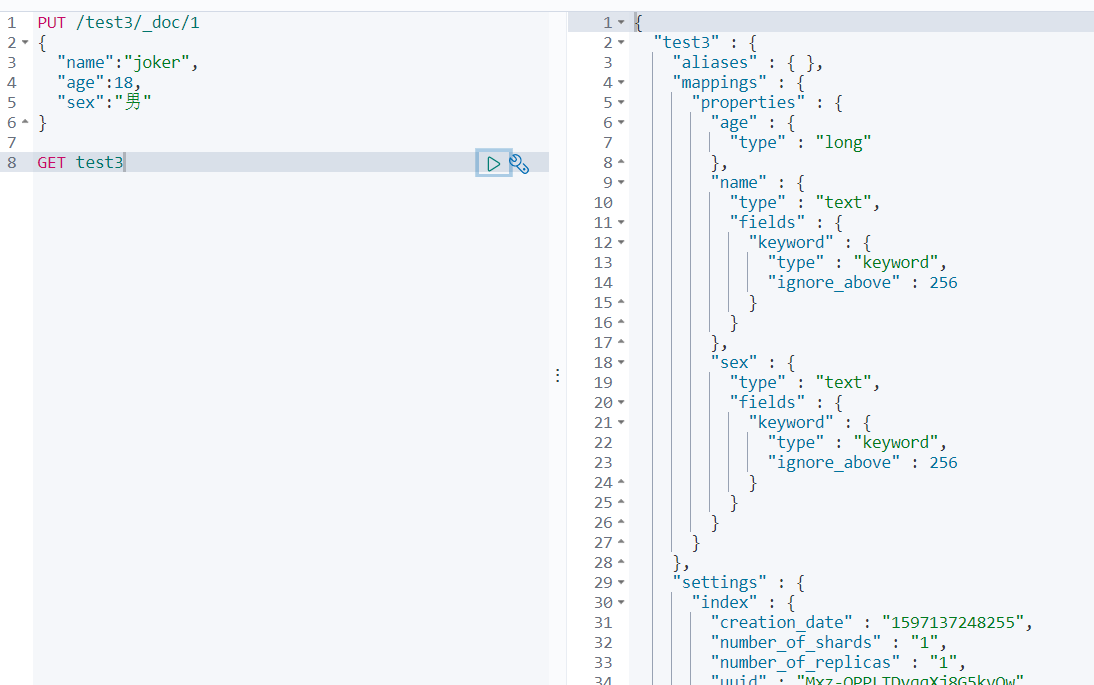
Task: Collapse the "mappings" block fold arrow
Action: coord(621,82)
